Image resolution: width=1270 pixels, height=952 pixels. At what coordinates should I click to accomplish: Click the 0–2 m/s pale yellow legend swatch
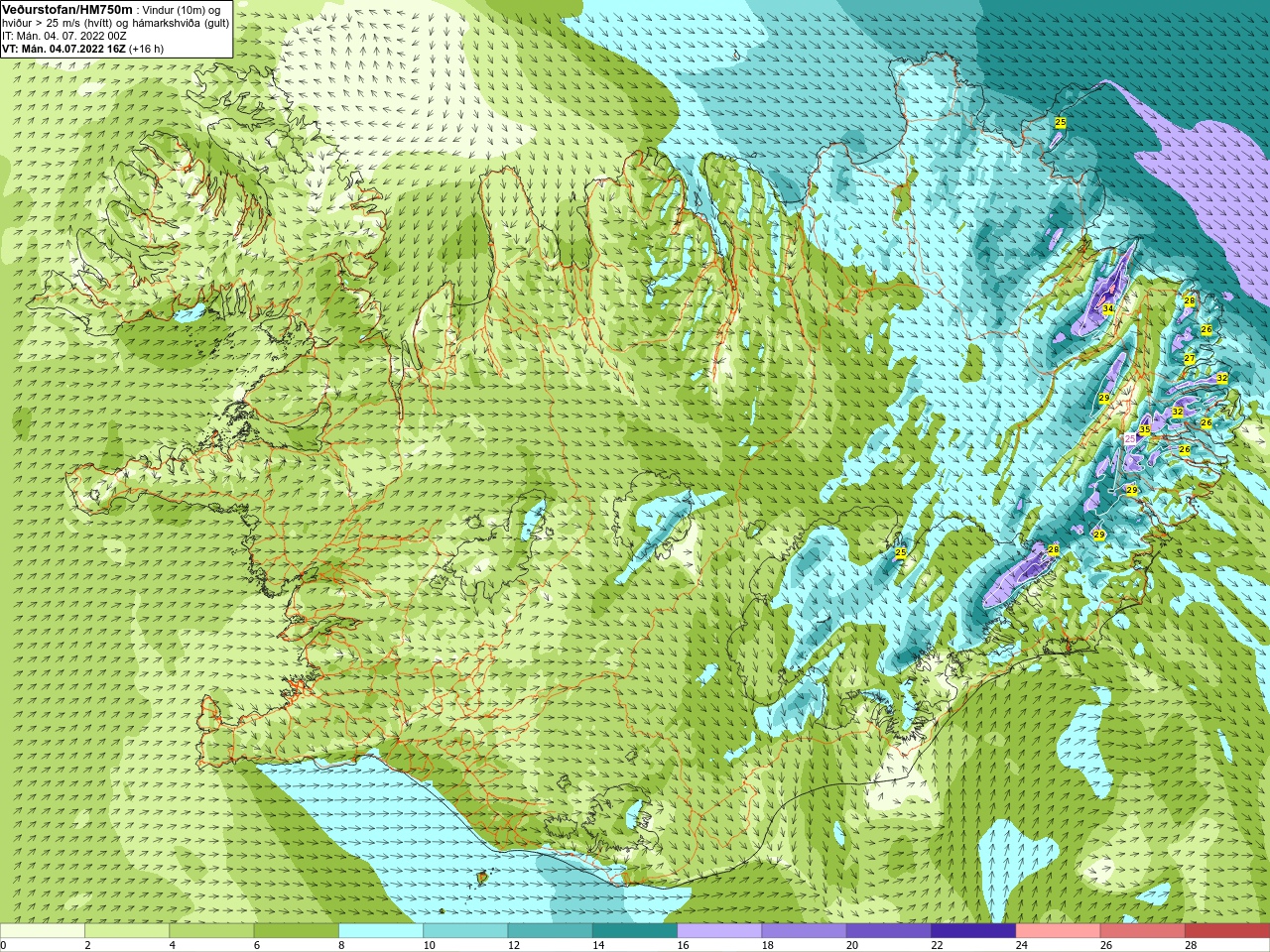point(43,931)
